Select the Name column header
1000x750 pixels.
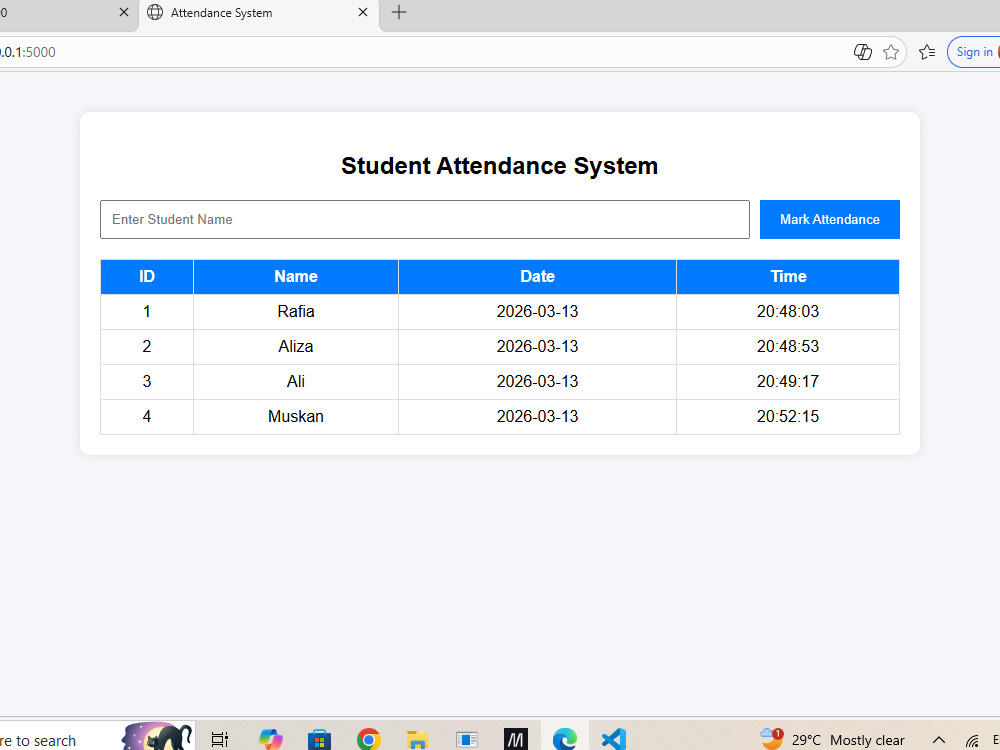296,277
